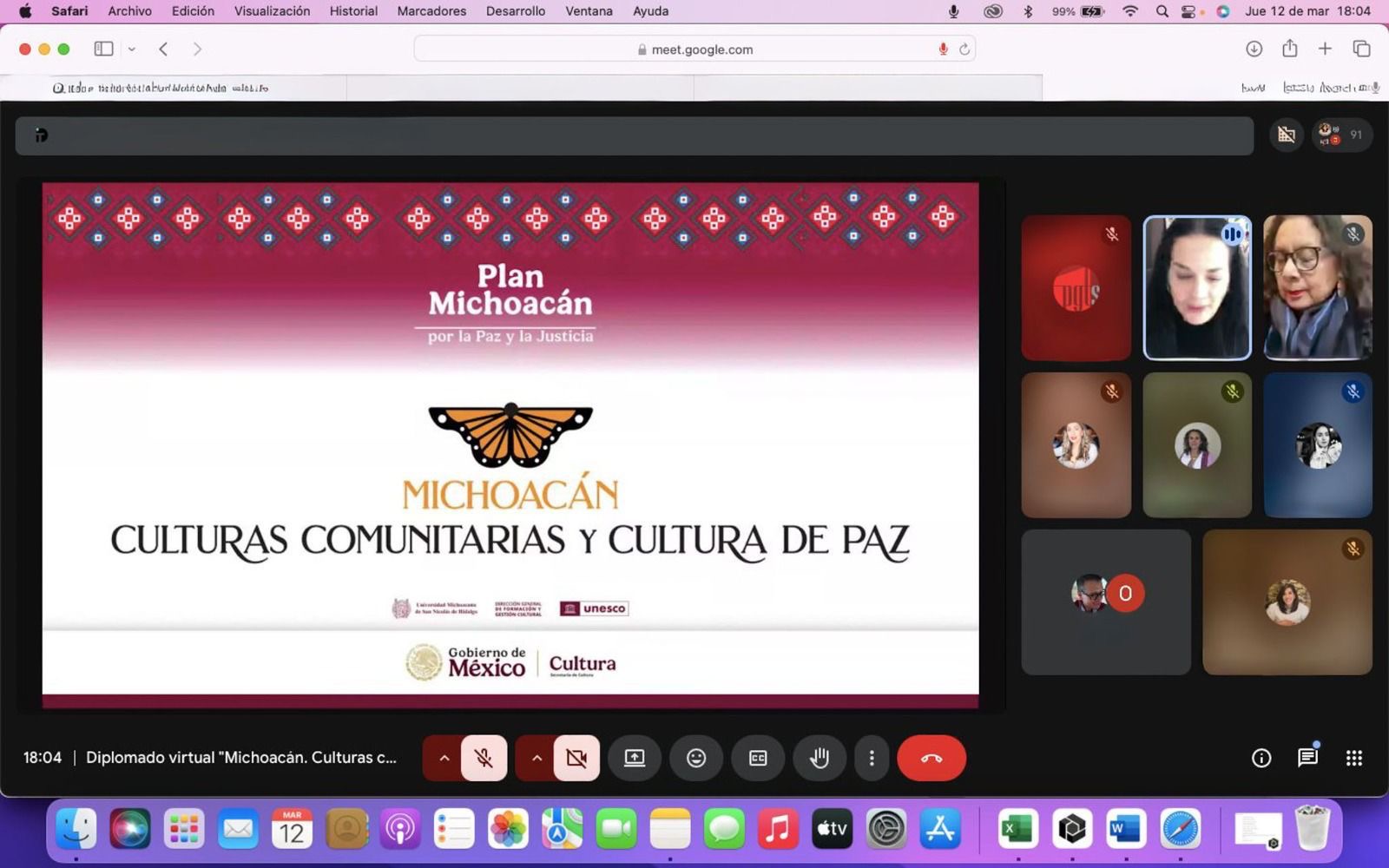The image size is (1389, 868).
Task: Select the active speaker's video tile
Action: (1197, 286)
